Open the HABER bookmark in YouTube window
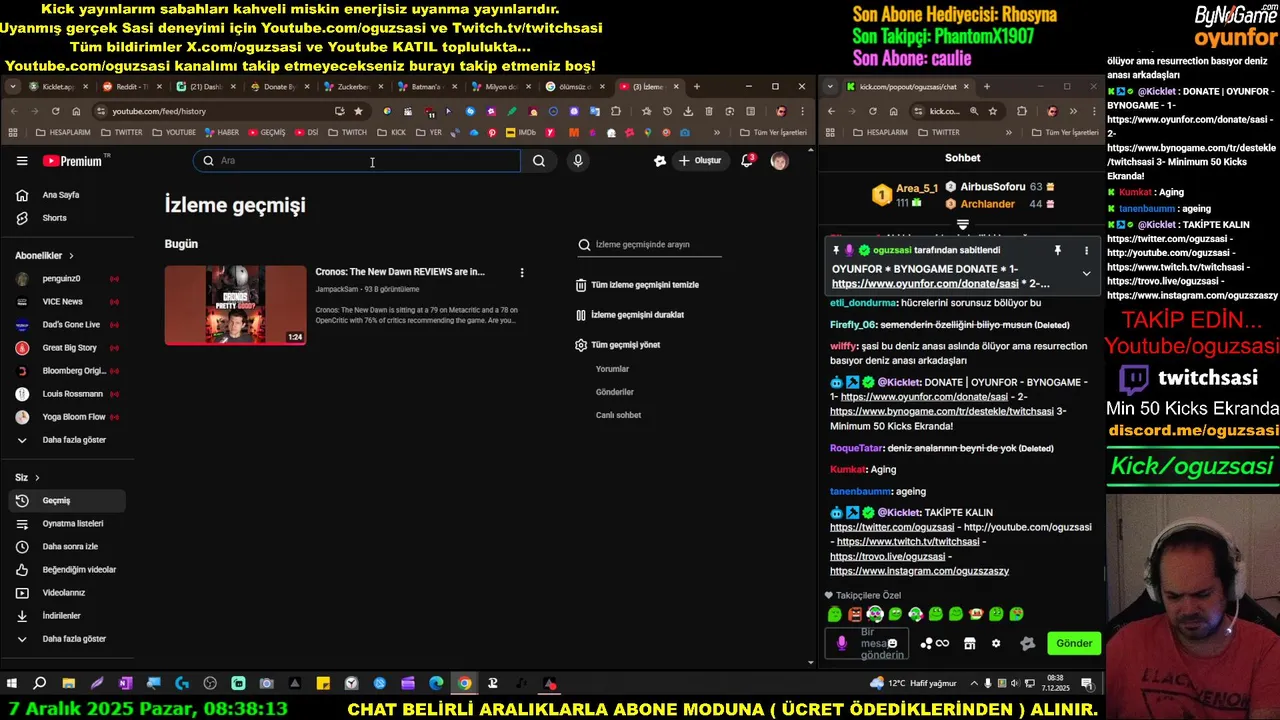Image resolution: width=1280 pixels, height=720 pixels. (222, 132)
